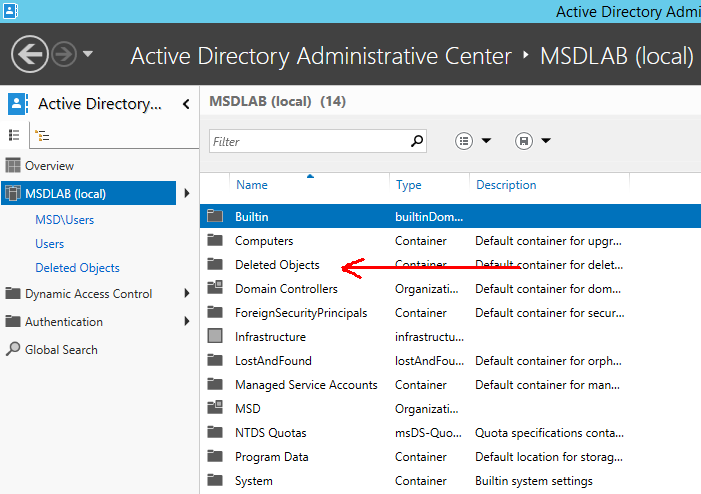701x494 pixels.
Task: Select the Domain Controllers folder icon
Action: (214, 289)
